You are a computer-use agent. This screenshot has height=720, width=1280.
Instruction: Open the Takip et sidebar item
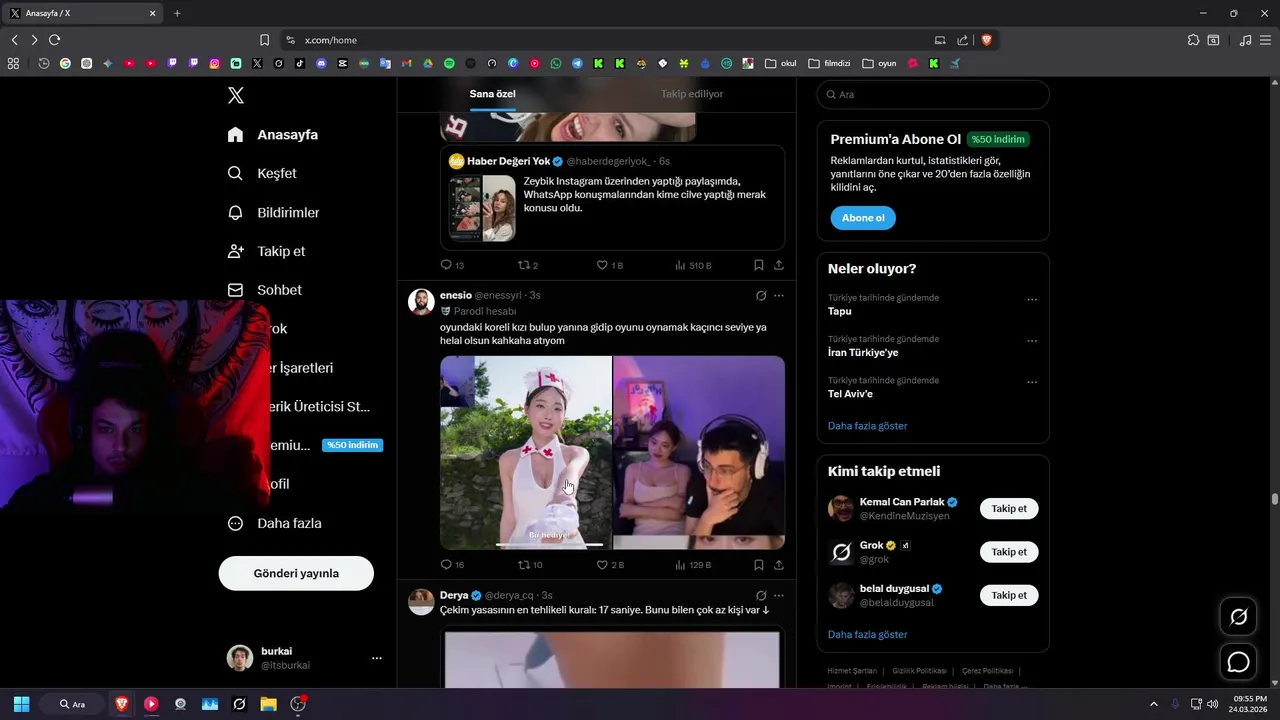click(266, 251)
